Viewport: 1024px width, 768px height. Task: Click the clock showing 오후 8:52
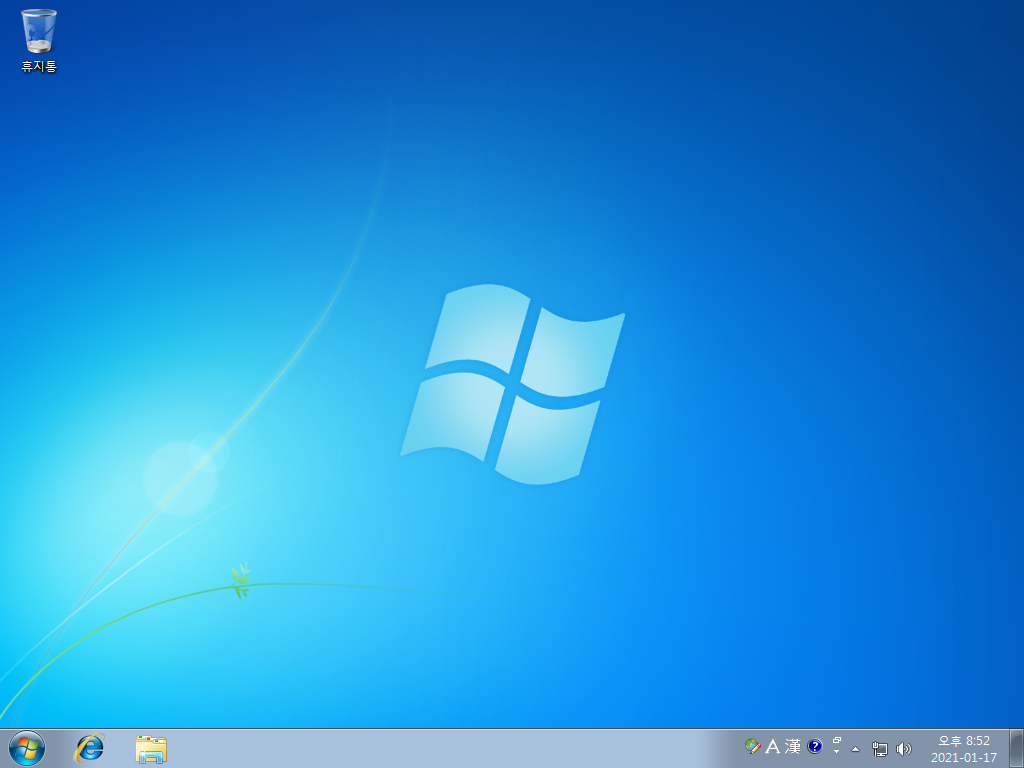(964, 741)
